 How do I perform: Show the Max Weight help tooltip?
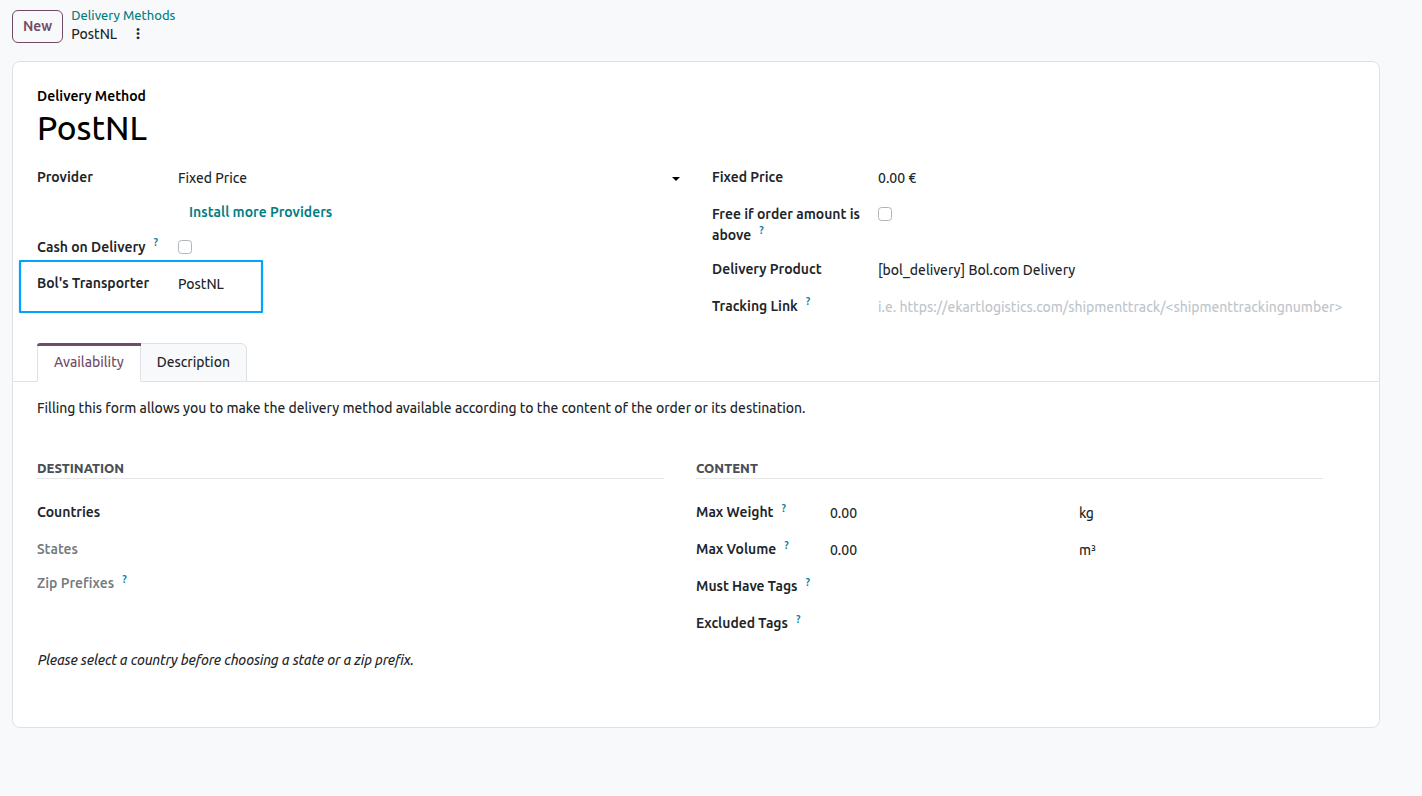pos(784,507)
